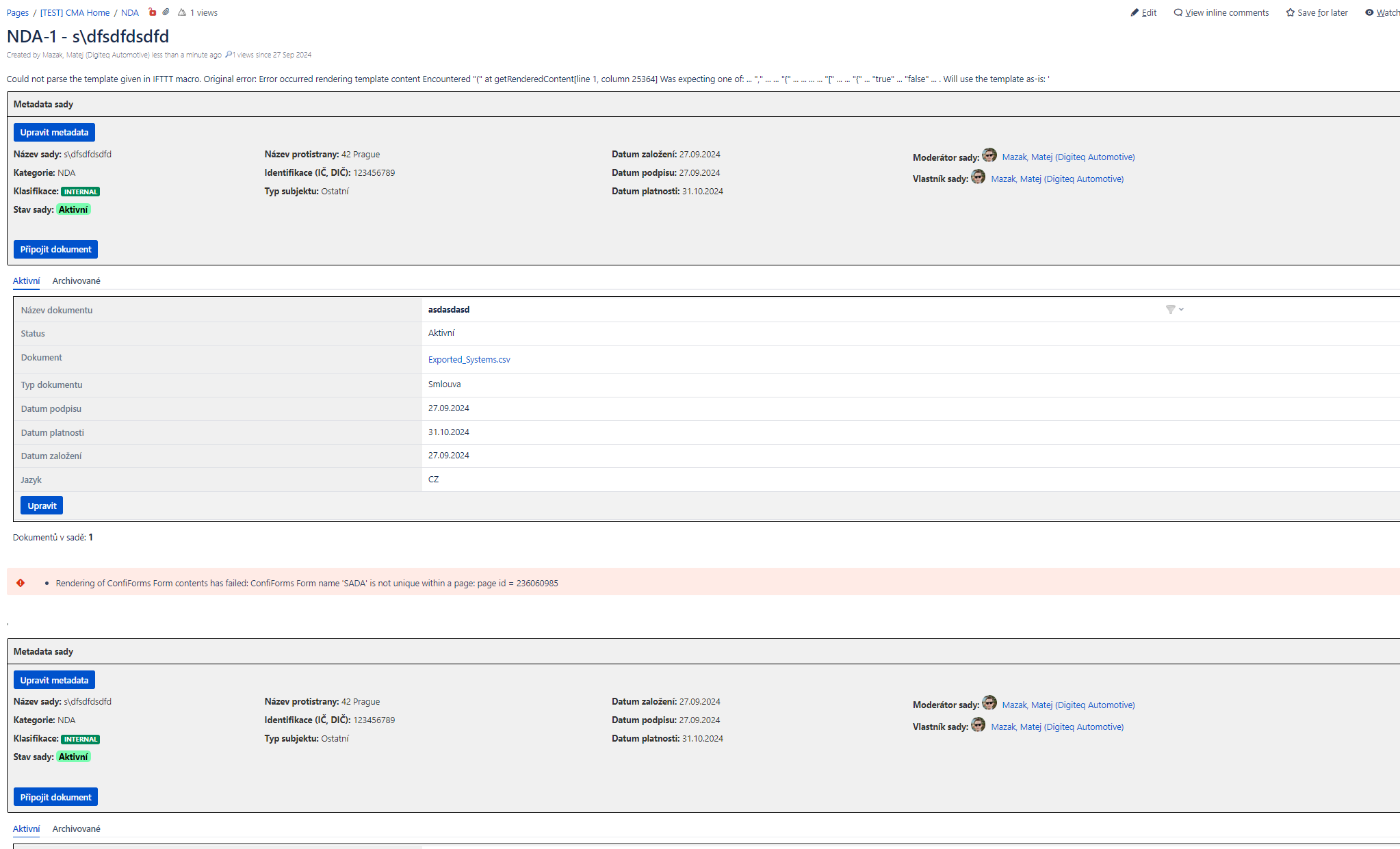Image resolution: width=1400 pixels, height=849 pixels.
Task: Open the attachments paperclip icon
Action: [166, 12]
